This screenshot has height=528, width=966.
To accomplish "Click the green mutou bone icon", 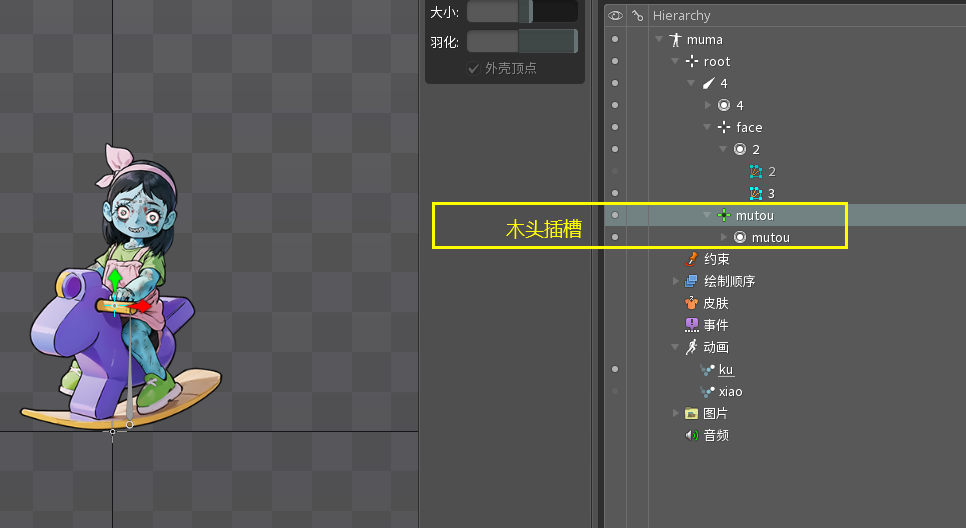I will 723,216.
